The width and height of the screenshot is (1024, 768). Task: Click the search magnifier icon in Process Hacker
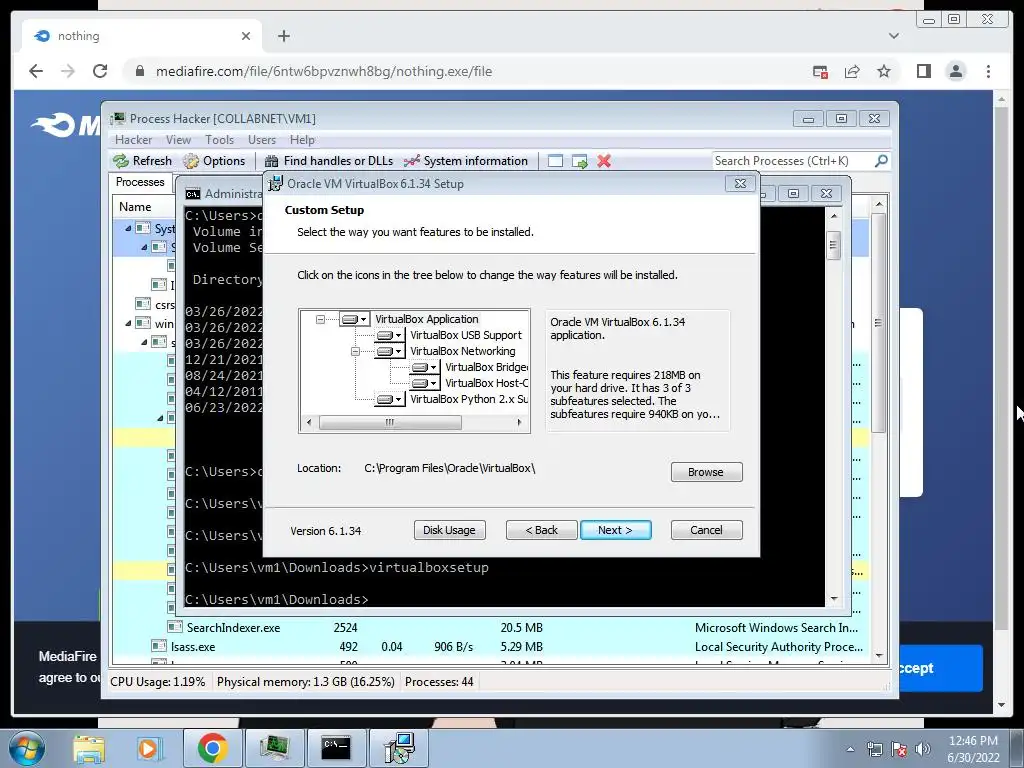(881, 161)
